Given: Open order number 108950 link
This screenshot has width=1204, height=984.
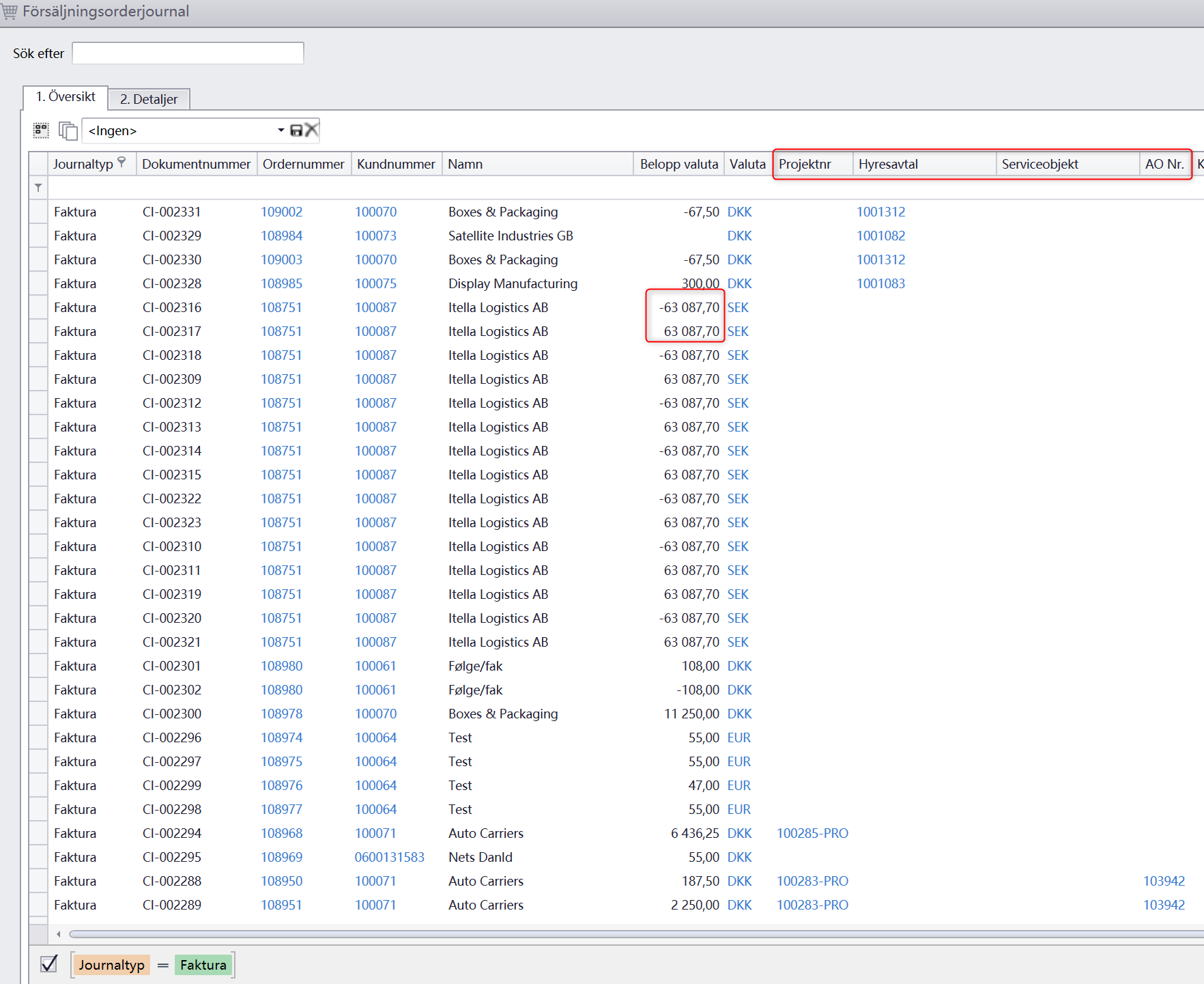Looking at the screenshot, I should click(282, 881).
